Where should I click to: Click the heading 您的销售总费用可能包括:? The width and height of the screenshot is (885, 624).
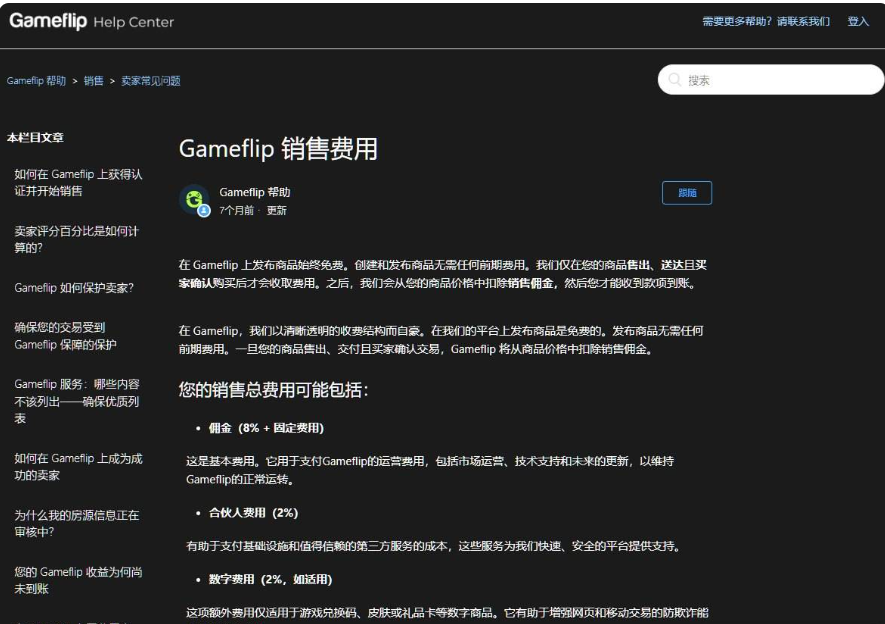coord(274,390)
